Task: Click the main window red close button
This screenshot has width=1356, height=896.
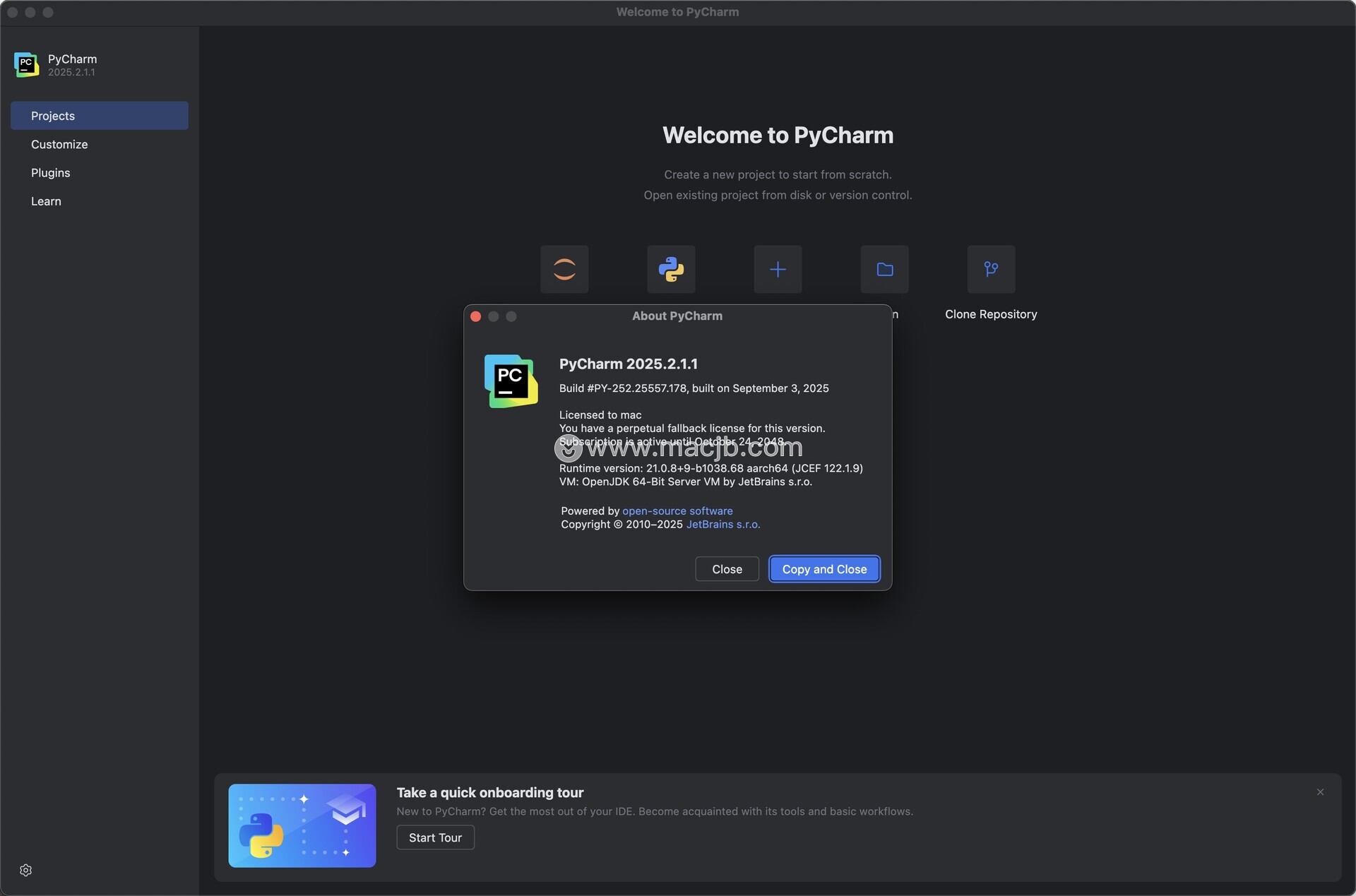Action: click(x=13, y=12)
